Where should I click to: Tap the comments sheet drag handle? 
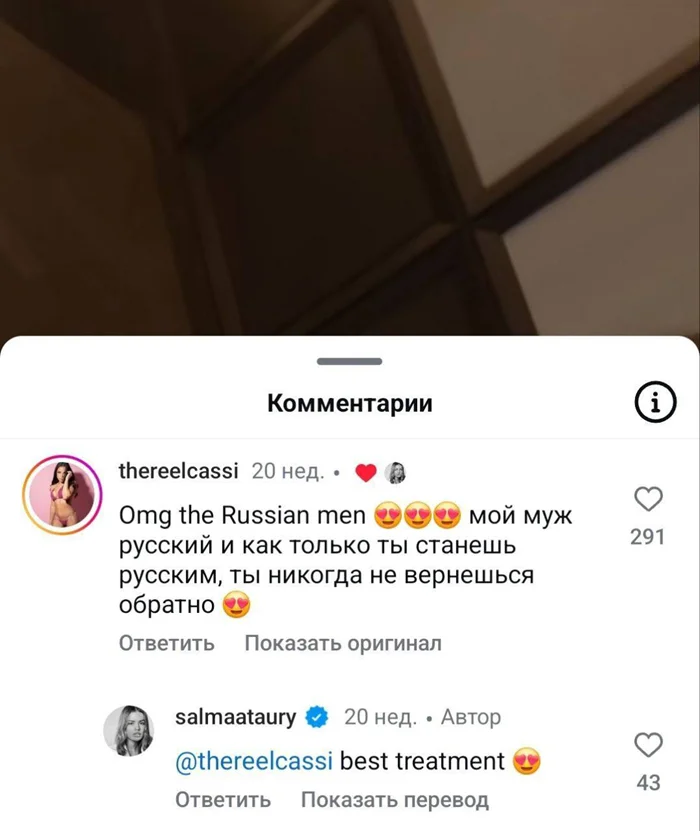tap(350, 361)
